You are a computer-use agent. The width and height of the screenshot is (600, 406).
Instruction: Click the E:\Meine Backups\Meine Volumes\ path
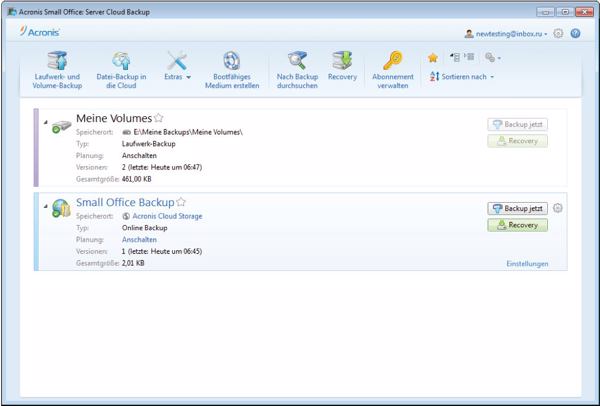coord(188,132)
